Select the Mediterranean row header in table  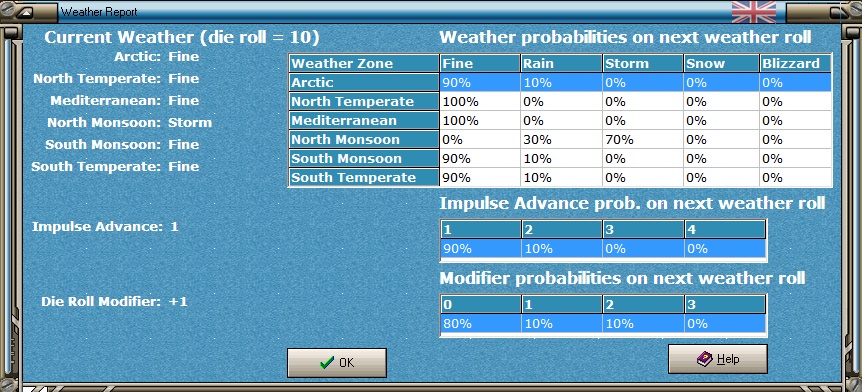364,120
